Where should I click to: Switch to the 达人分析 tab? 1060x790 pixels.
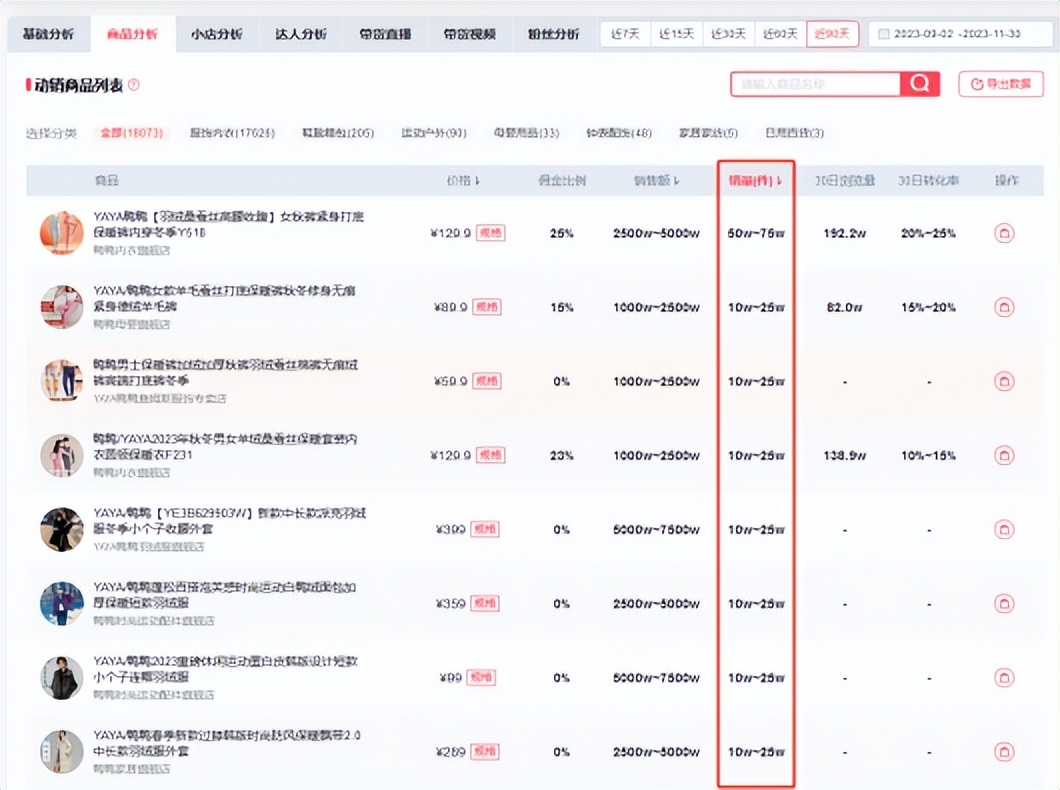point(300,34)
